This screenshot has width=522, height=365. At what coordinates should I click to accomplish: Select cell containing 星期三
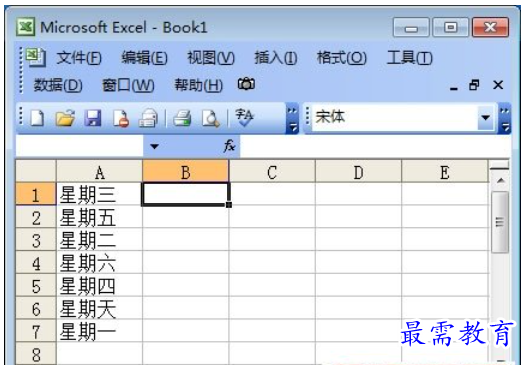pos(99,194)
